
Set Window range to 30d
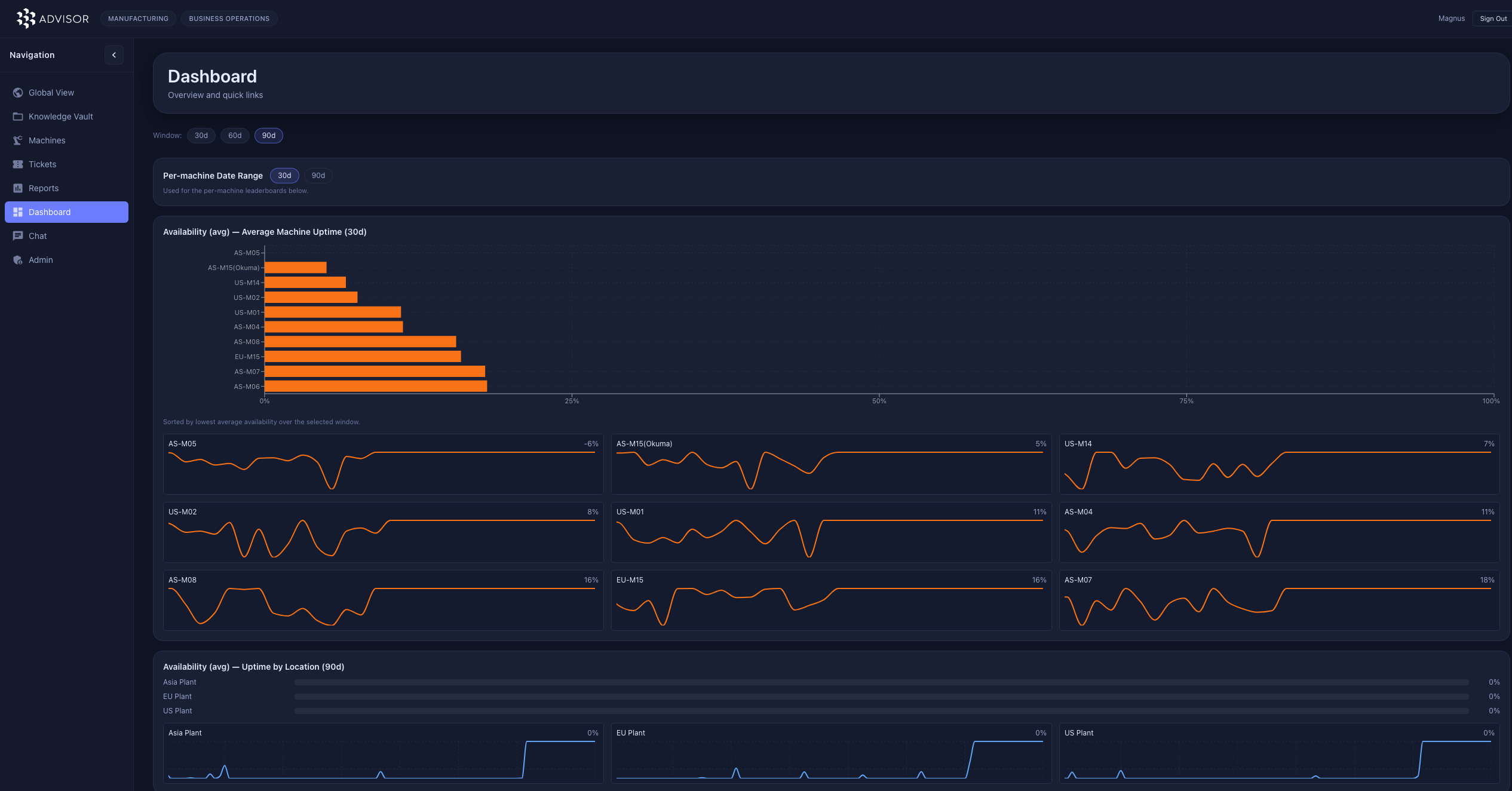[201, 136]
